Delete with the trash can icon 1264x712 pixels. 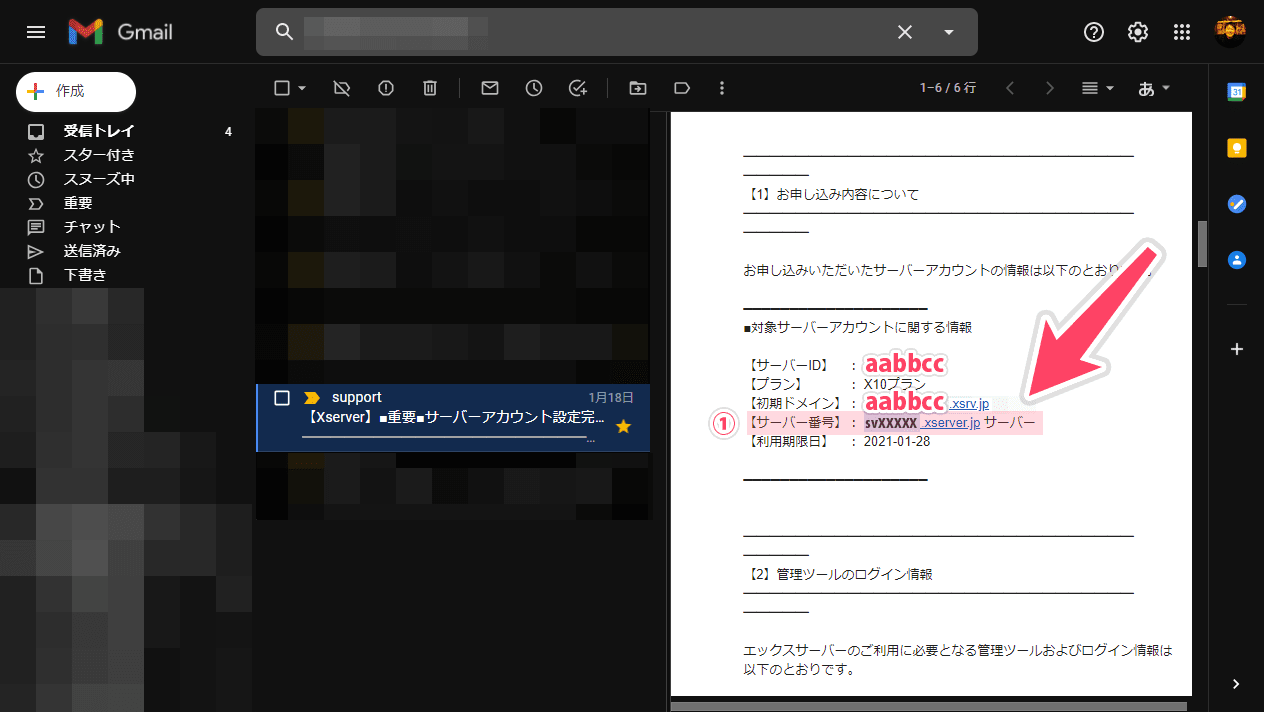430,88
